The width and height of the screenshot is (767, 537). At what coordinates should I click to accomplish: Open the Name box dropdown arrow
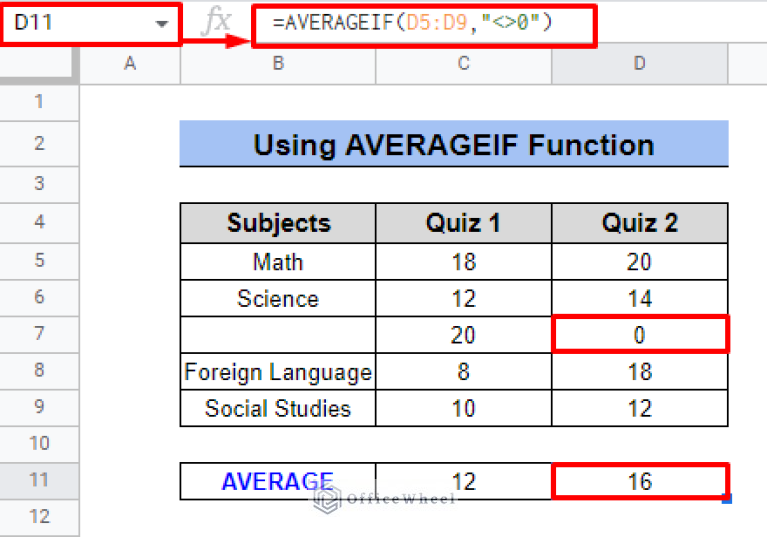click(162, 25)
